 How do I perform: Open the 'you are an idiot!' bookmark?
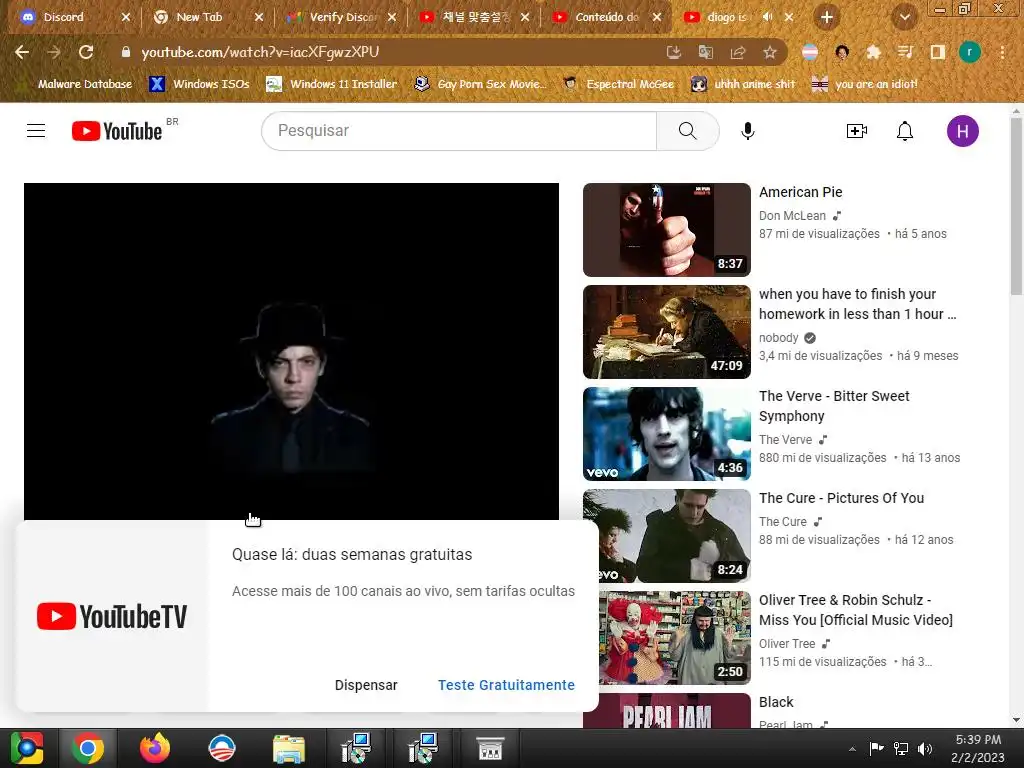tap(865, 84)
